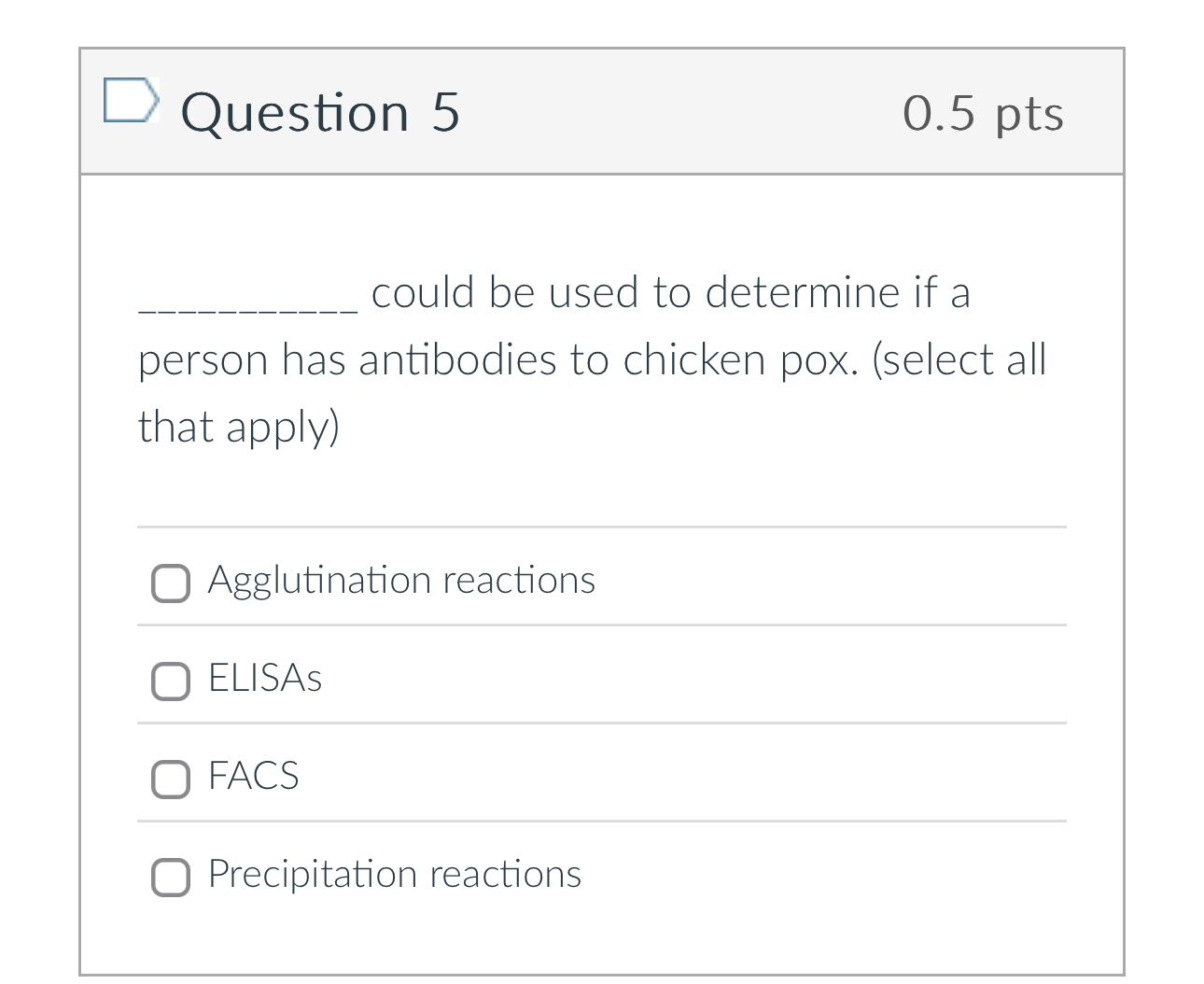Click inside the question body area

tap(602, 485)
